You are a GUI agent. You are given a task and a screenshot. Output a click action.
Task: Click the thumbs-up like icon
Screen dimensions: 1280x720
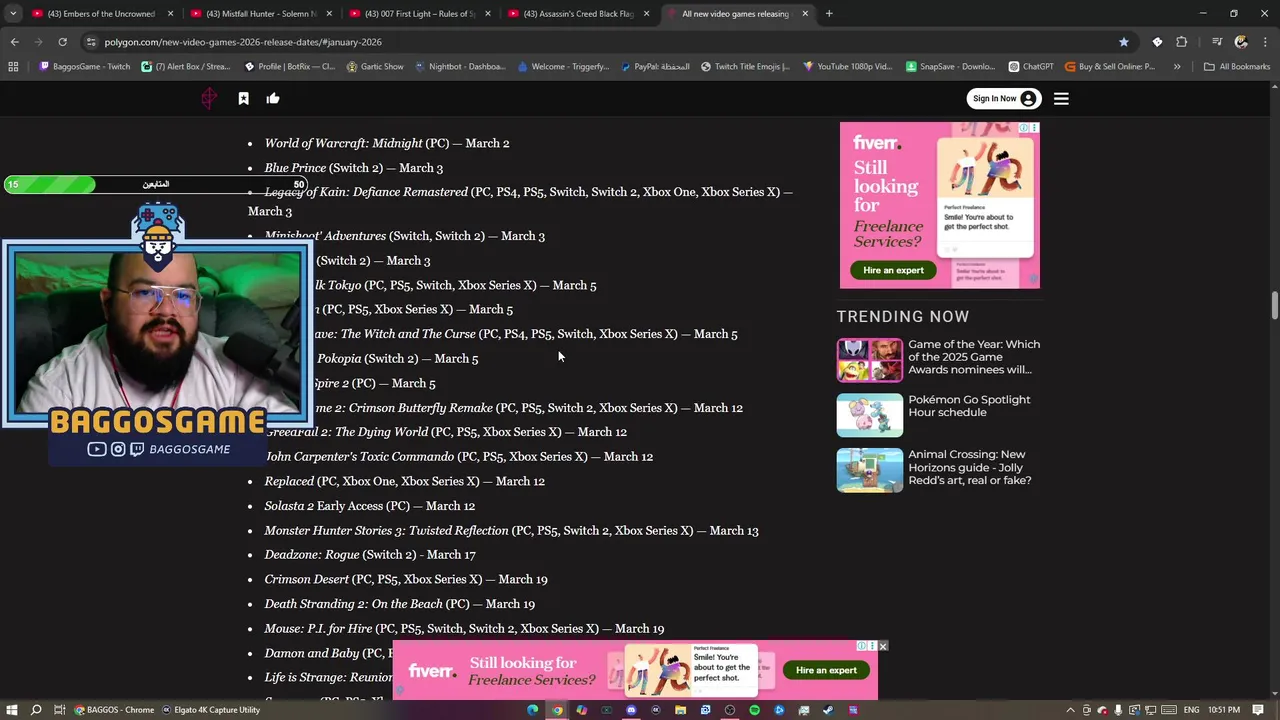click(x=273, y=98)
